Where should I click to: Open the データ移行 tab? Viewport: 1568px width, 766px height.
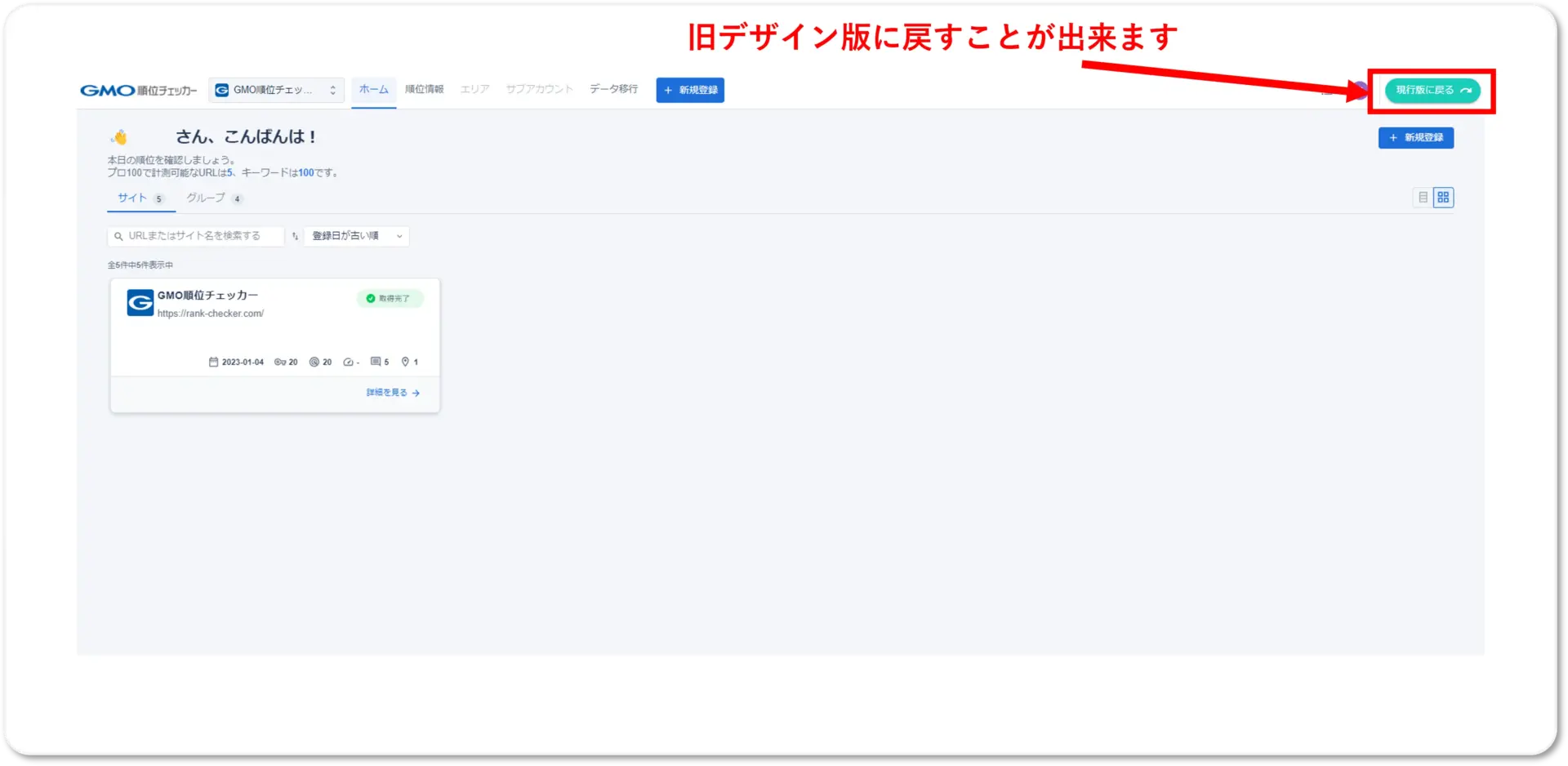point(614,89)
